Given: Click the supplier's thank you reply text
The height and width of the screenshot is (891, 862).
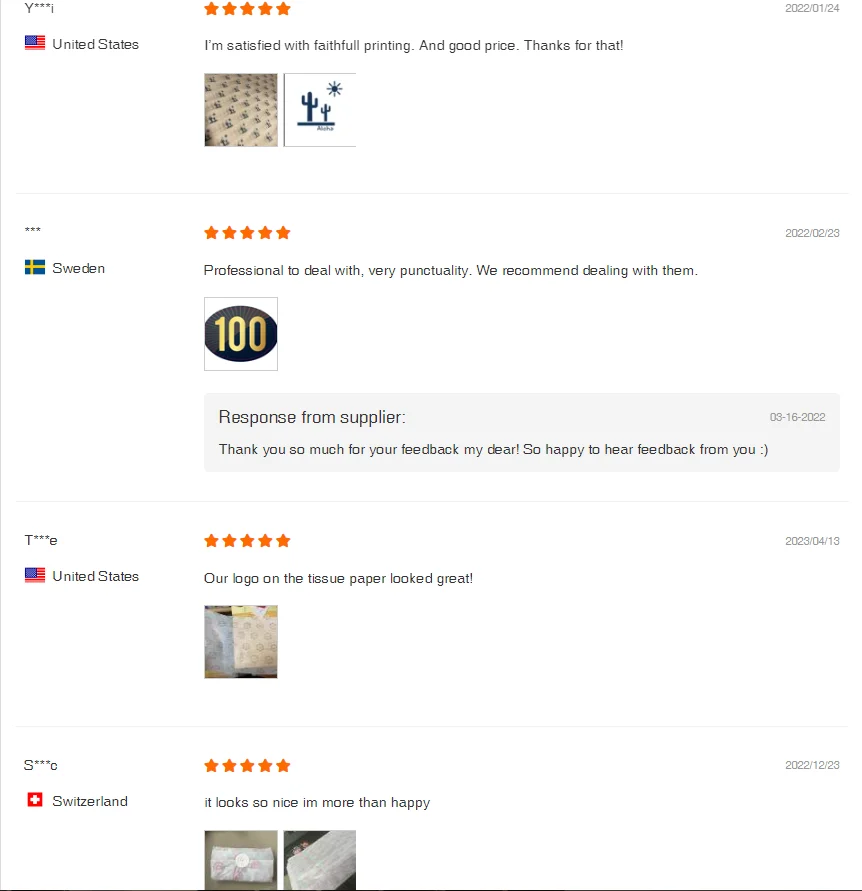Looking at the screenshot, I should coord(493,450).
